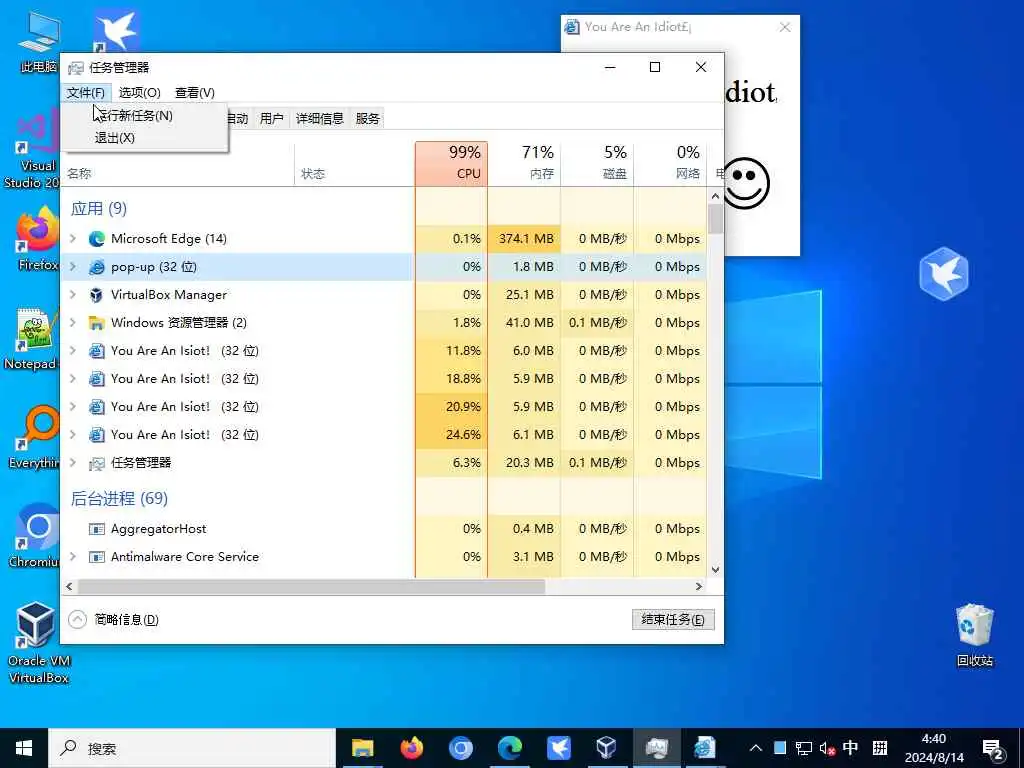Image resolution: width=1024 pixels, height=768 pixels.
Task: Expand the Windows 资源管理器 (2) group
Action: (73, 323)
